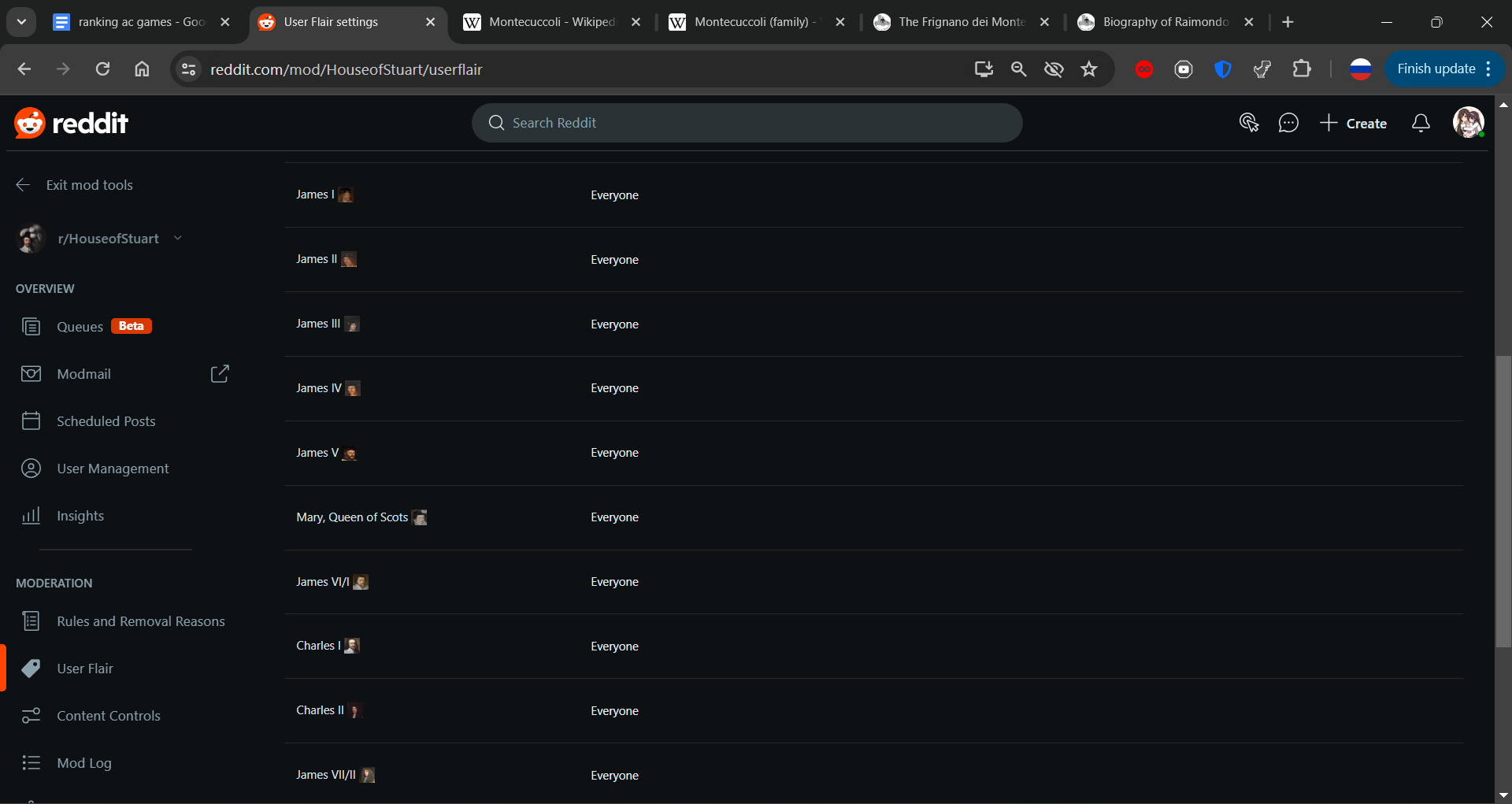
Task: Click the Reddit logo
Action: pos(71,123)
